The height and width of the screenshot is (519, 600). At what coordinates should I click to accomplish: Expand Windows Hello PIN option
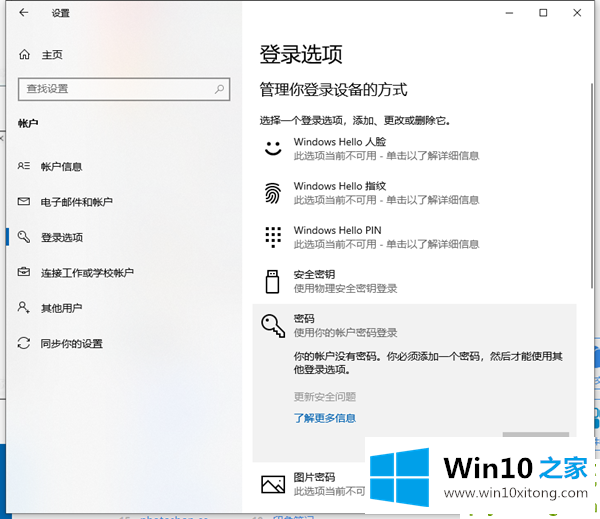(x=414, y=237)
